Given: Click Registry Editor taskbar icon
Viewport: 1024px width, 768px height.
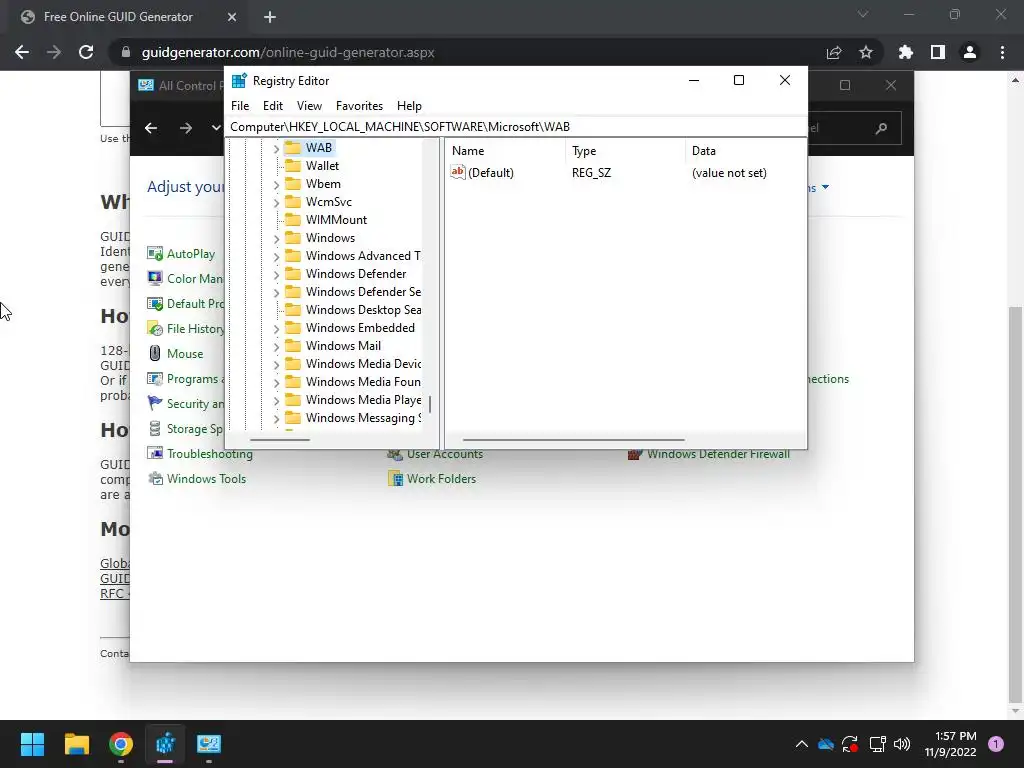Looking at the screenshot, I should [x=165, y=744].
